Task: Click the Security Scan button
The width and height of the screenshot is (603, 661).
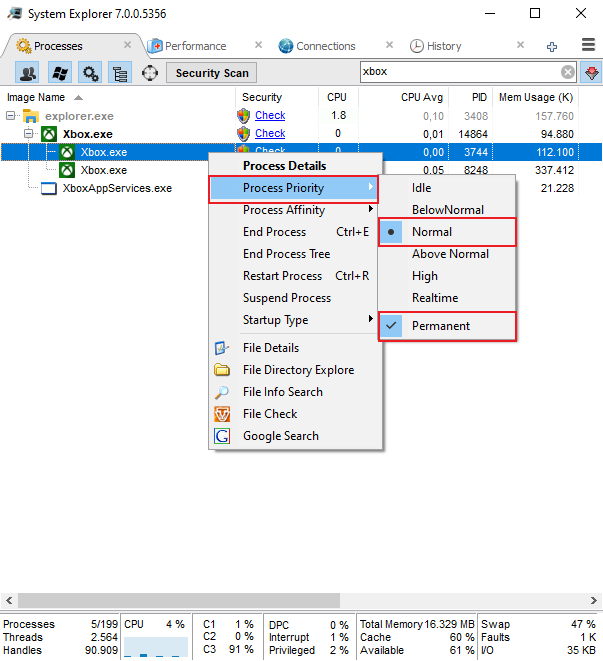Action: (212, 73)
